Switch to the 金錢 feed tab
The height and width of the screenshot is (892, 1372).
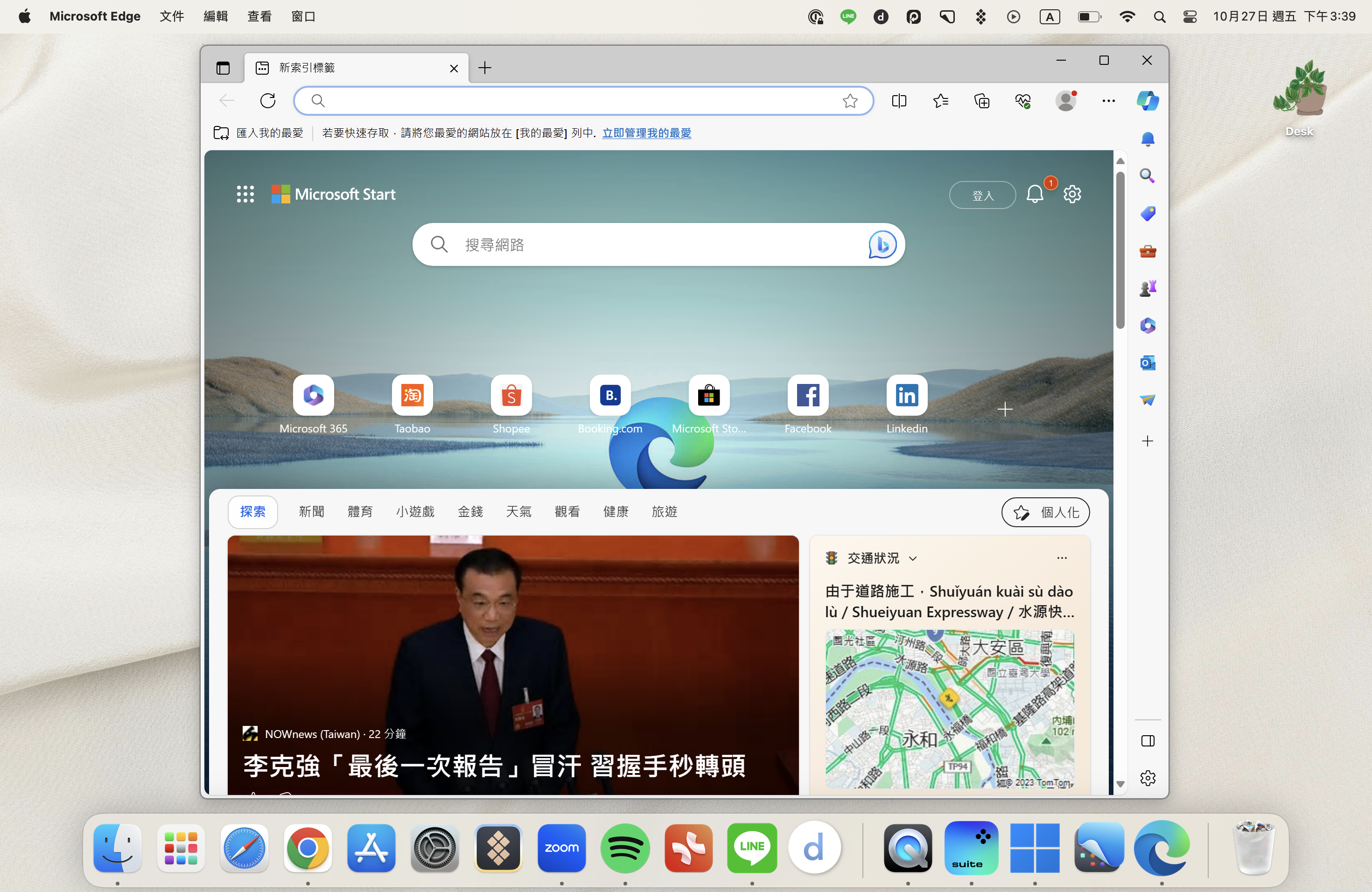[470, 512]
